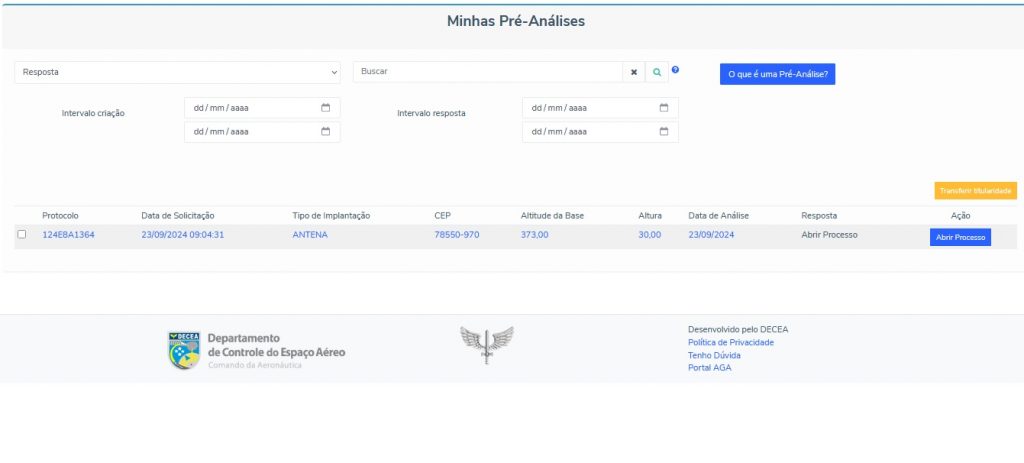Open calendar picker for response end date

pyautogui.click(x=664, y=132)
